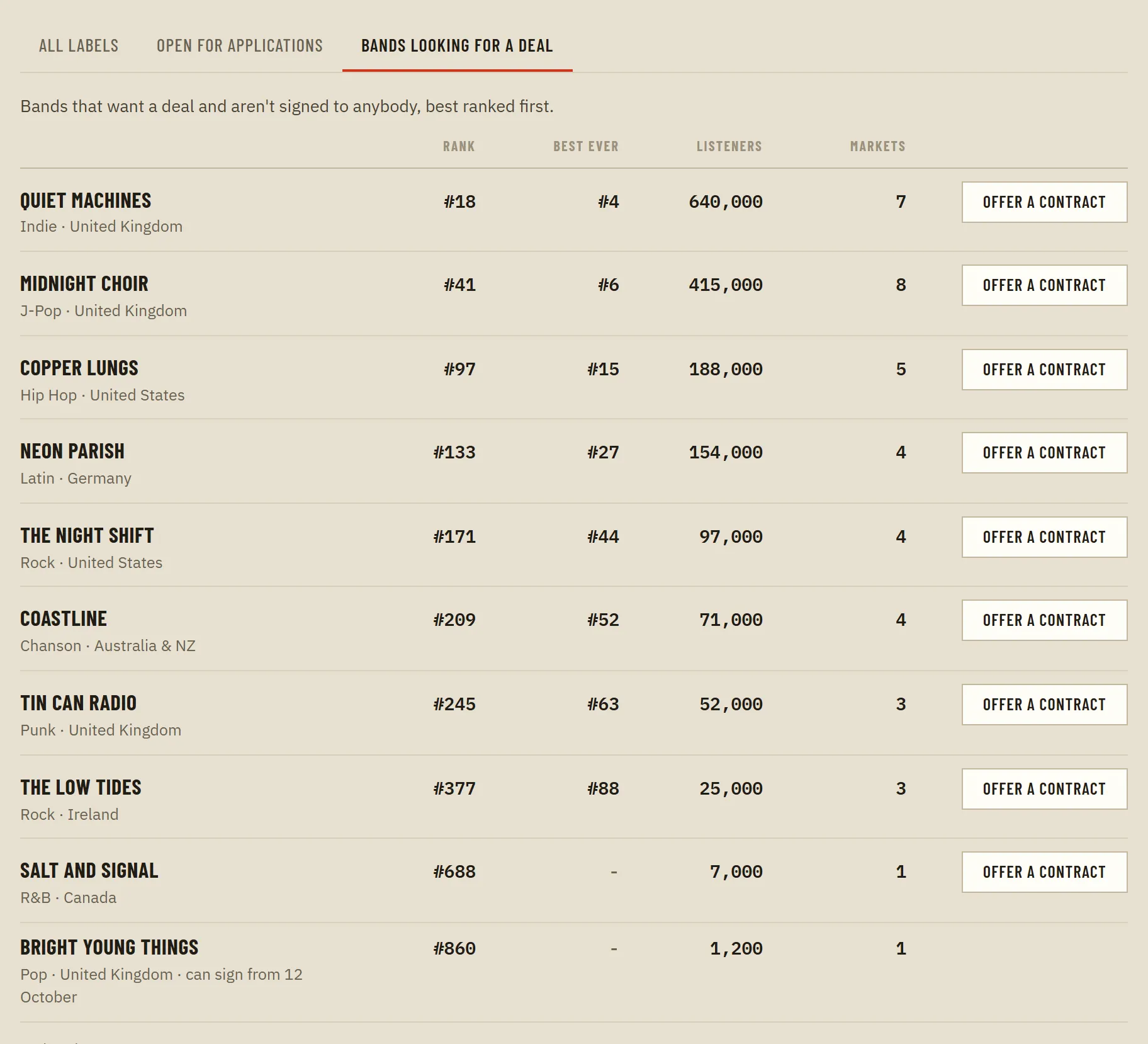
Task: Click the rank value #688
Action: click(454, 872)
